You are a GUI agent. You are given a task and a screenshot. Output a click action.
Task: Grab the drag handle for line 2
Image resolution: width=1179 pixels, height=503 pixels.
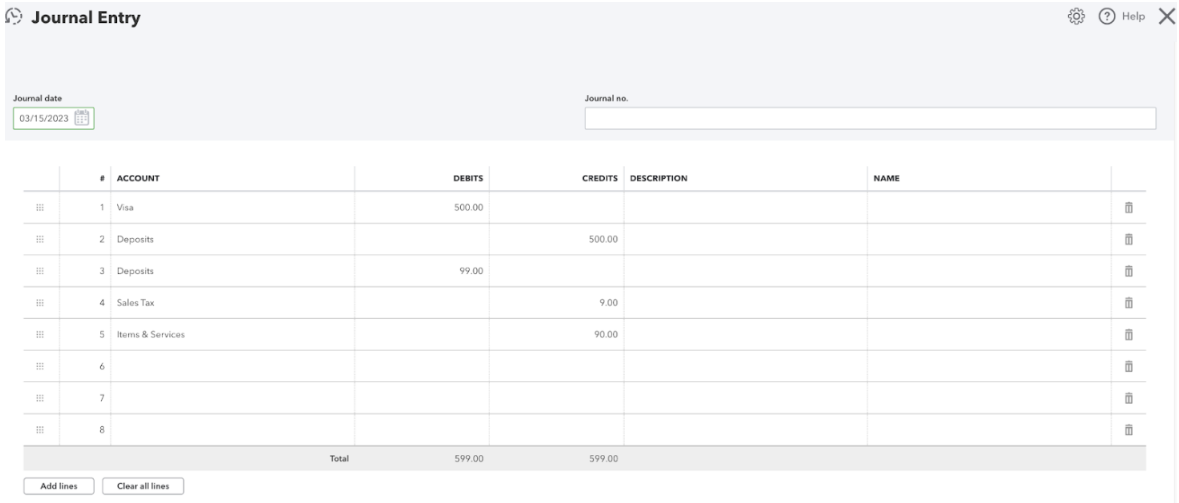point(41,239)
